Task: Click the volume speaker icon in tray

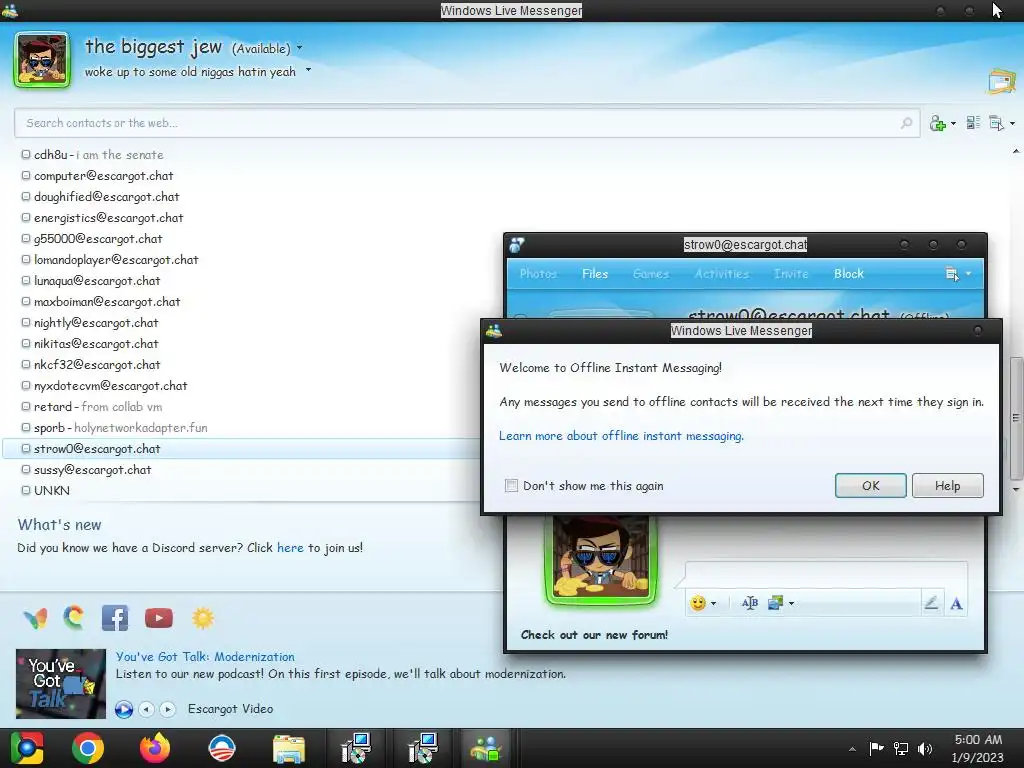Action: click(925, 749)
